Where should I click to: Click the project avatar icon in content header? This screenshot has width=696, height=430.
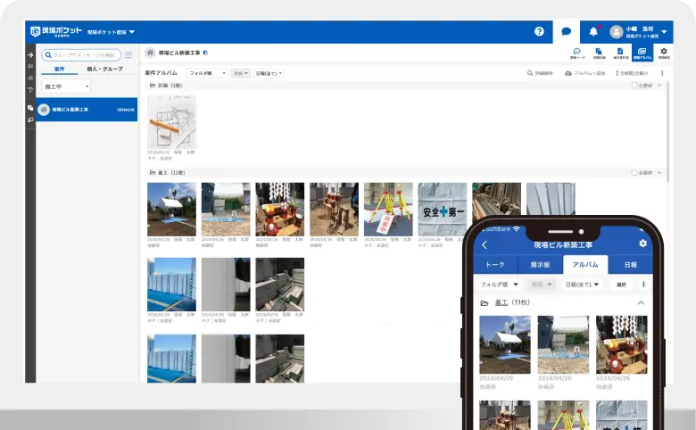[150, 52]
